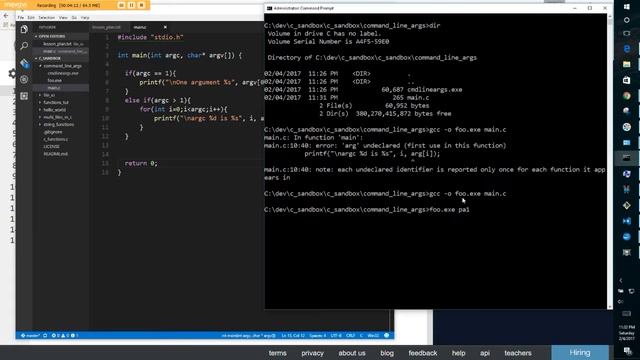Click the first recorder control button
Image resolution: width=640 pixels, height=360 pixels.
coord(122,5)
